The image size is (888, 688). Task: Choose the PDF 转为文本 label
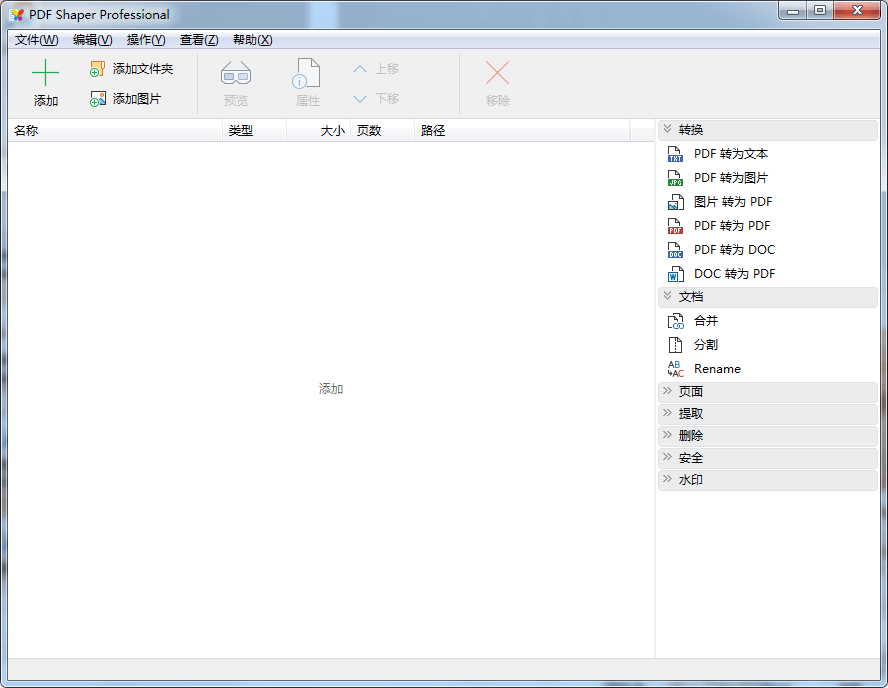coord(731,154)
